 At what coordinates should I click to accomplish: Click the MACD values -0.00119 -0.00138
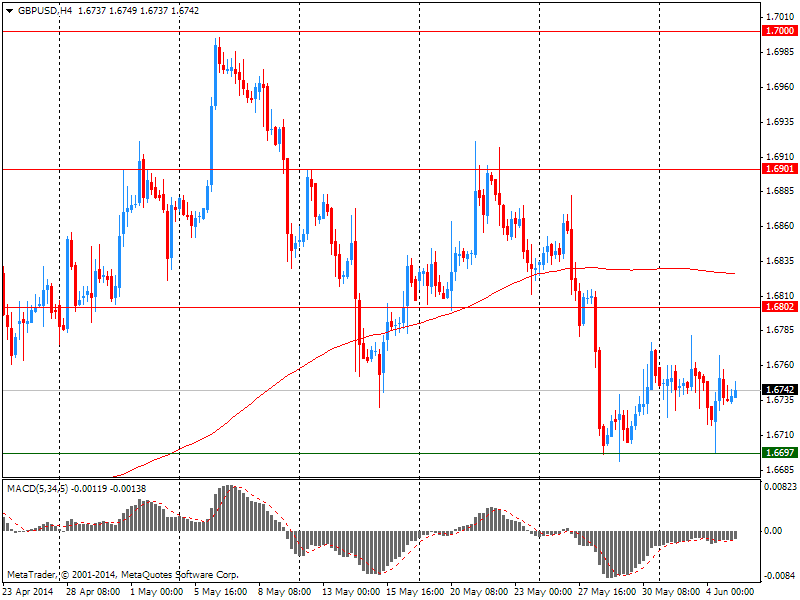(x=108, y=489)
